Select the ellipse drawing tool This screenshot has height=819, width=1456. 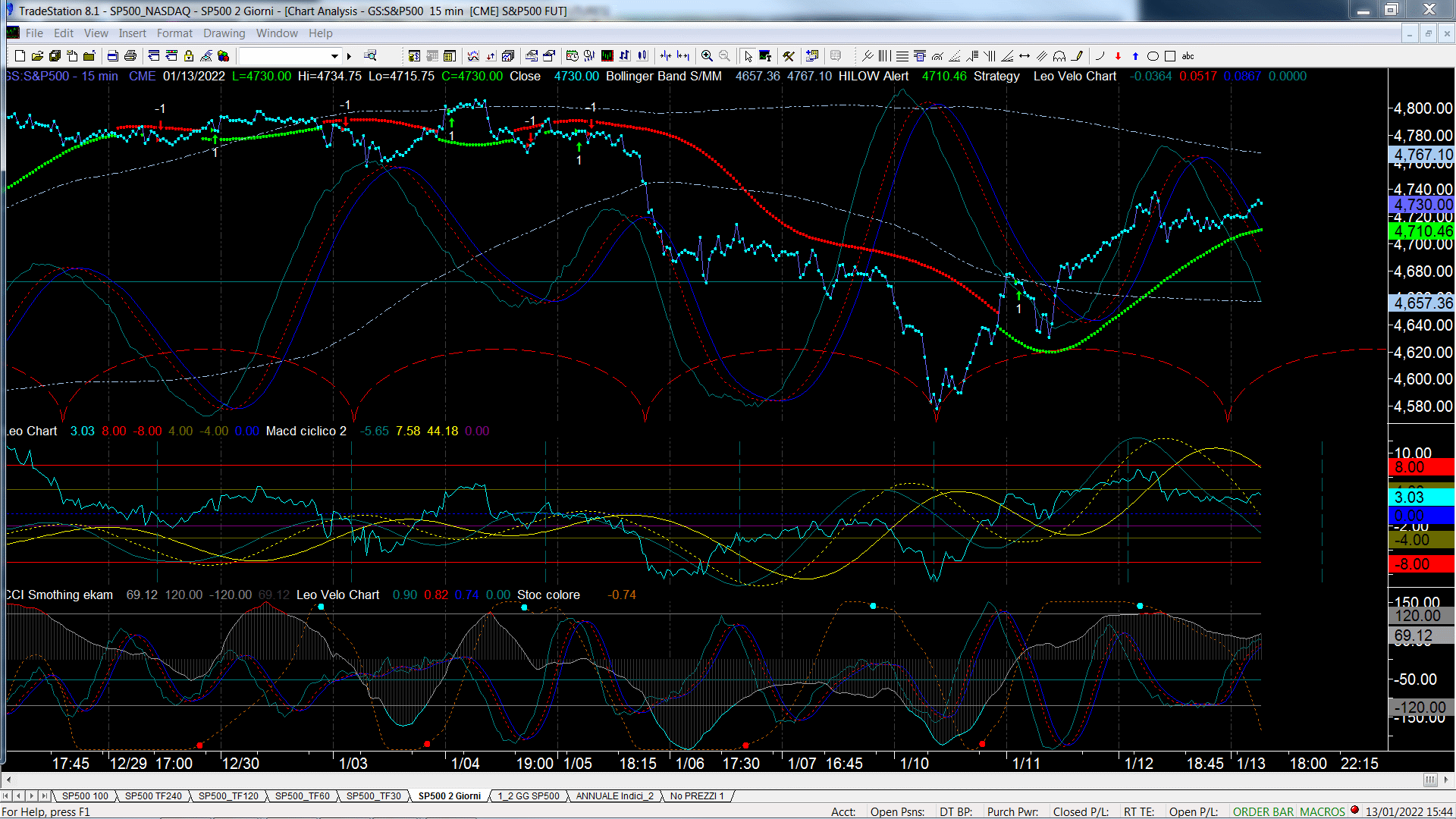pyautogui.click(x=1153, y=56)
